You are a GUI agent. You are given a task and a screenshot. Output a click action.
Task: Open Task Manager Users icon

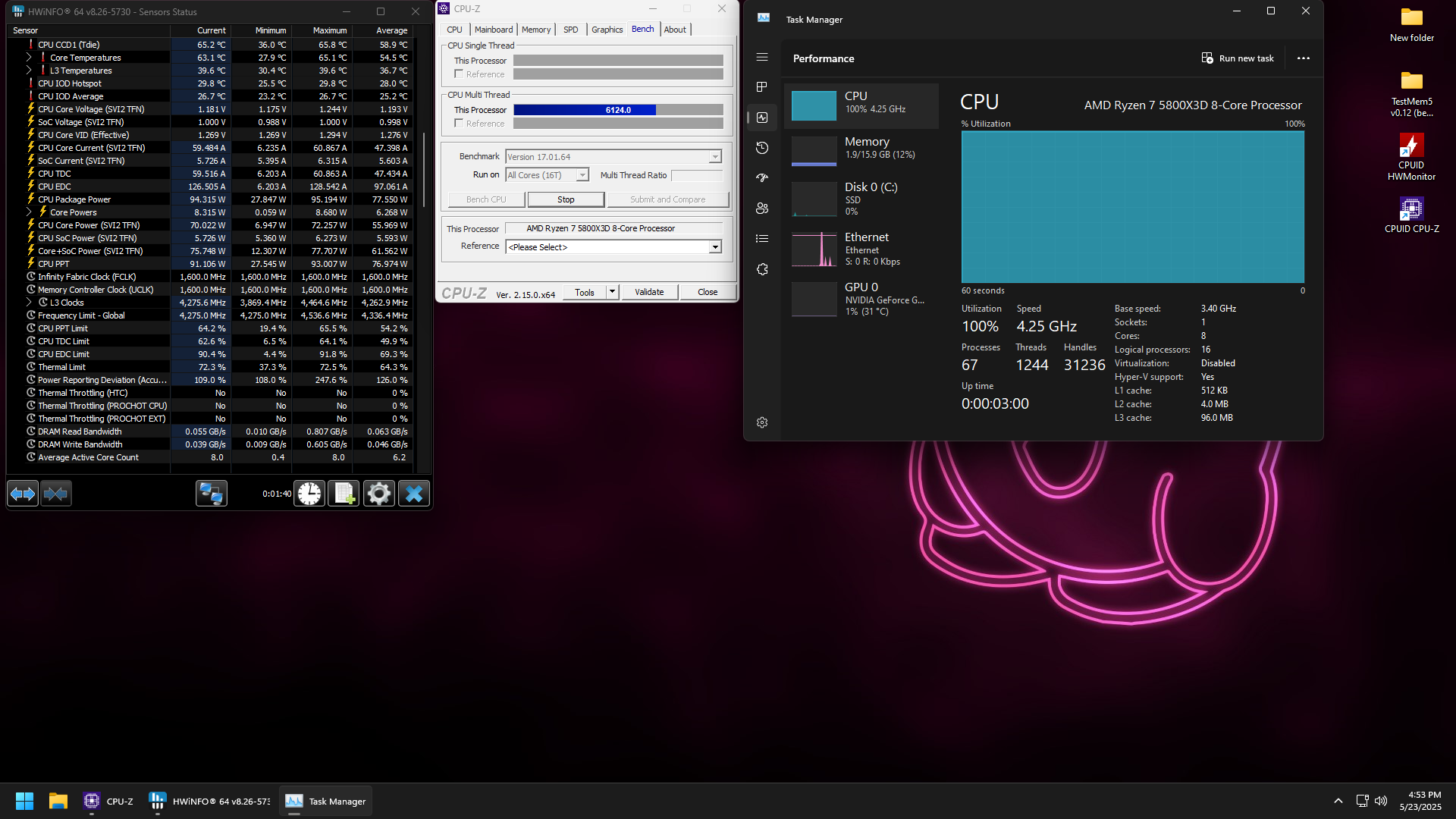point(762,208)
